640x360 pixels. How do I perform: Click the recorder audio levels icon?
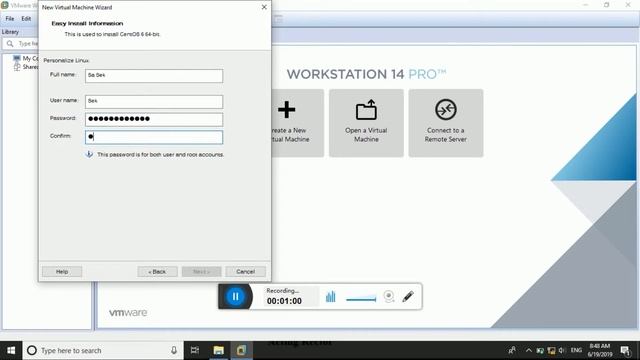point(331,297)
